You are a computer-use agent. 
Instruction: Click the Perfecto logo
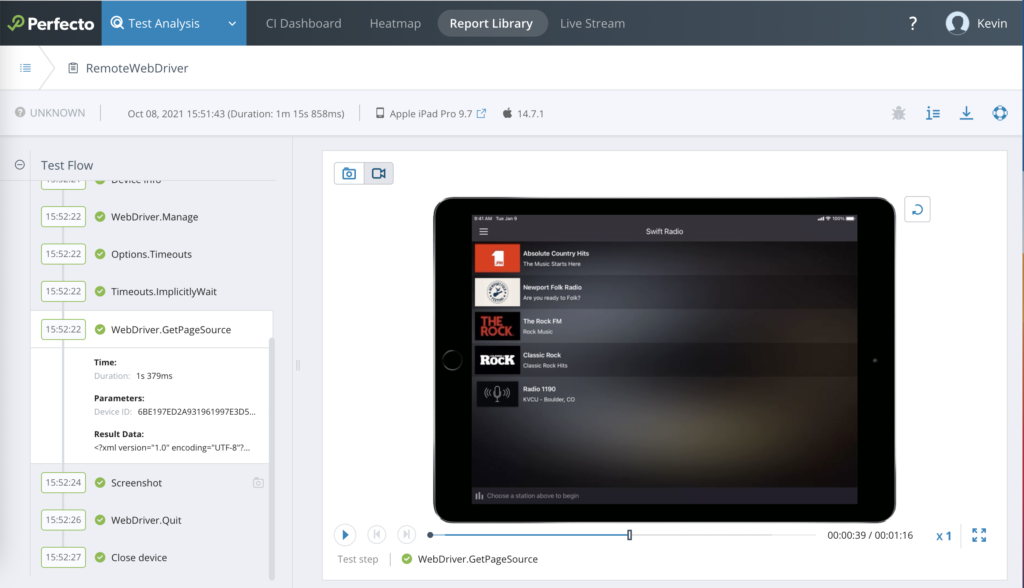pyautogui.click(x=50, y=24)
